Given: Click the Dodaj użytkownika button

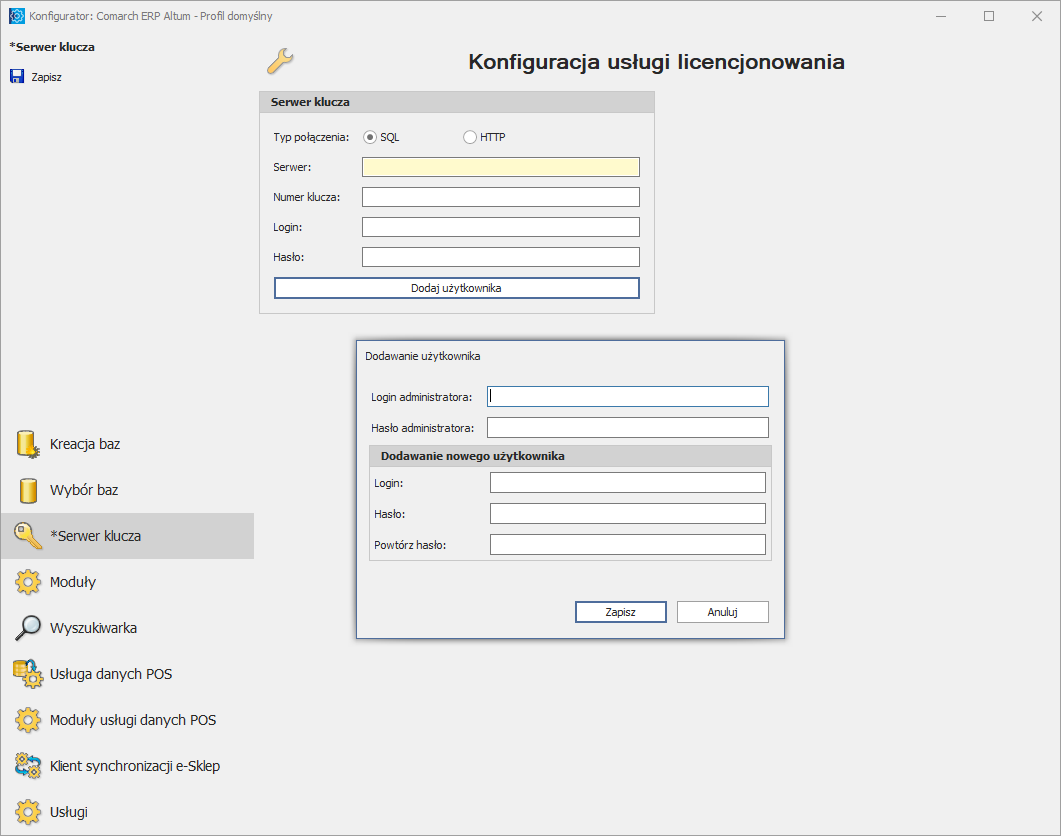Looking at the screenshot, I should click(457, 288).
